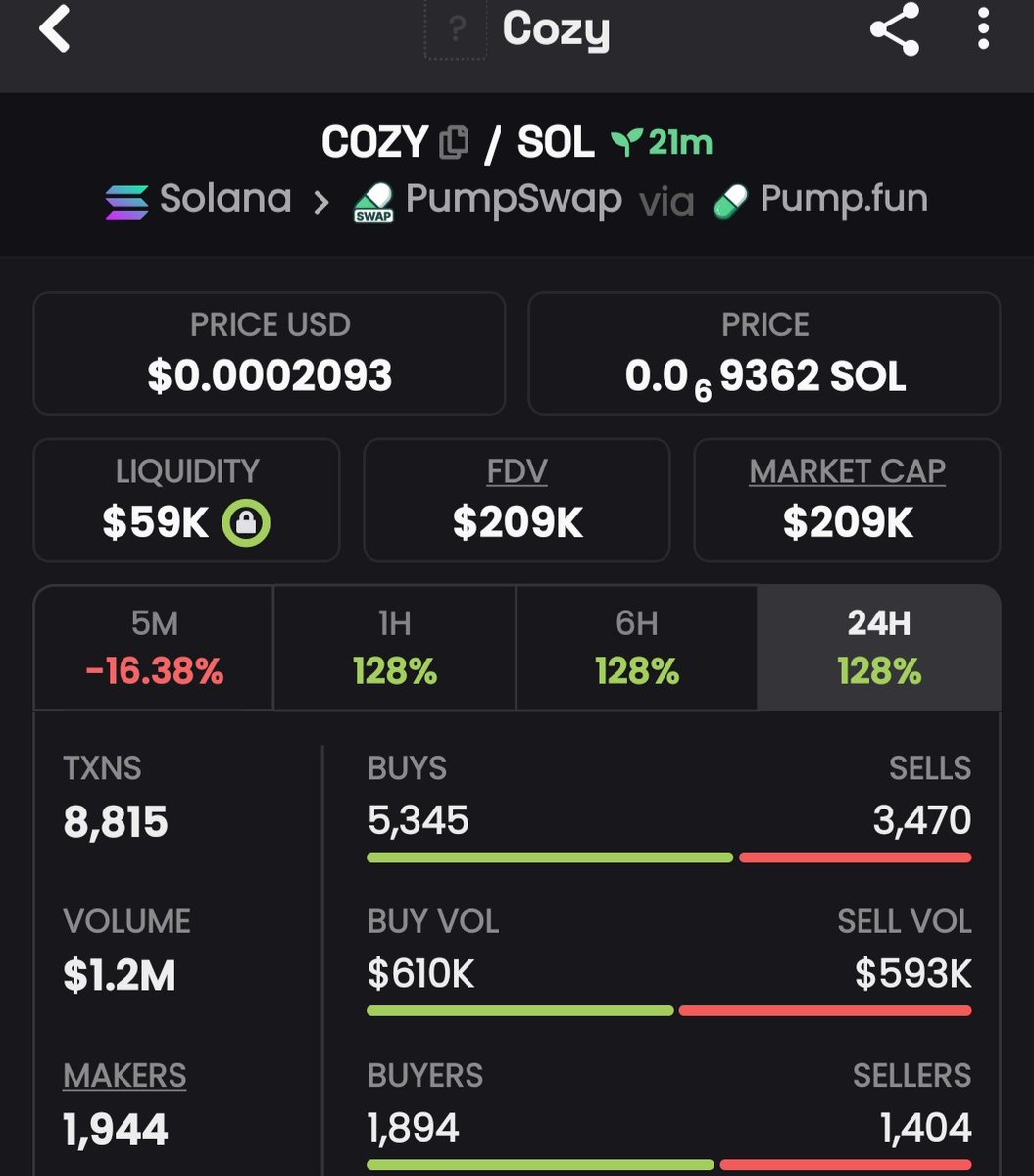Open the three-dot overflow menu
The height and width of the screenshot is (1176, 1034).
coord(983,29)
